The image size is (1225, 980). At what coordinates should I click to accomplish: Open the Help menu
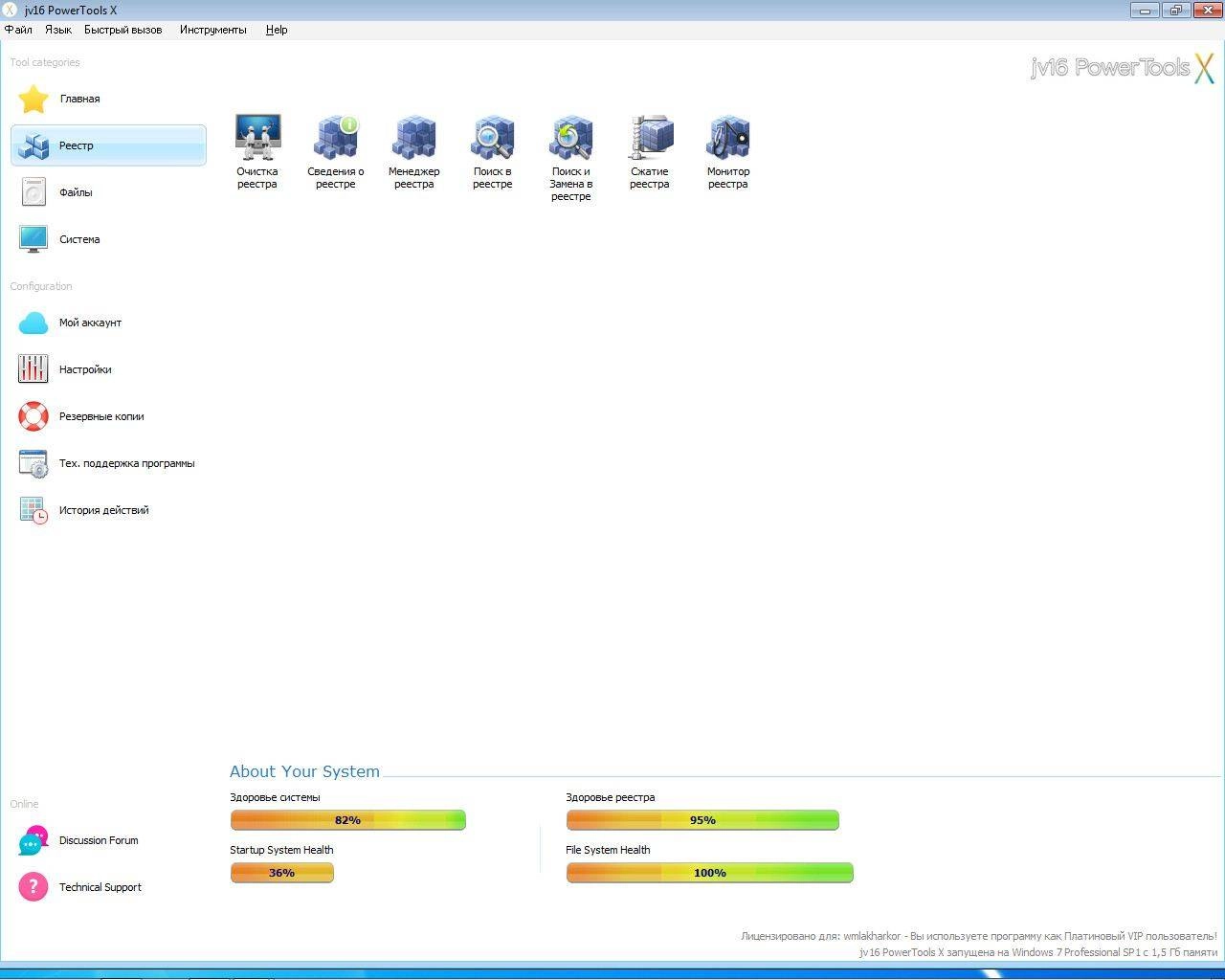click(x=277, y=30)
